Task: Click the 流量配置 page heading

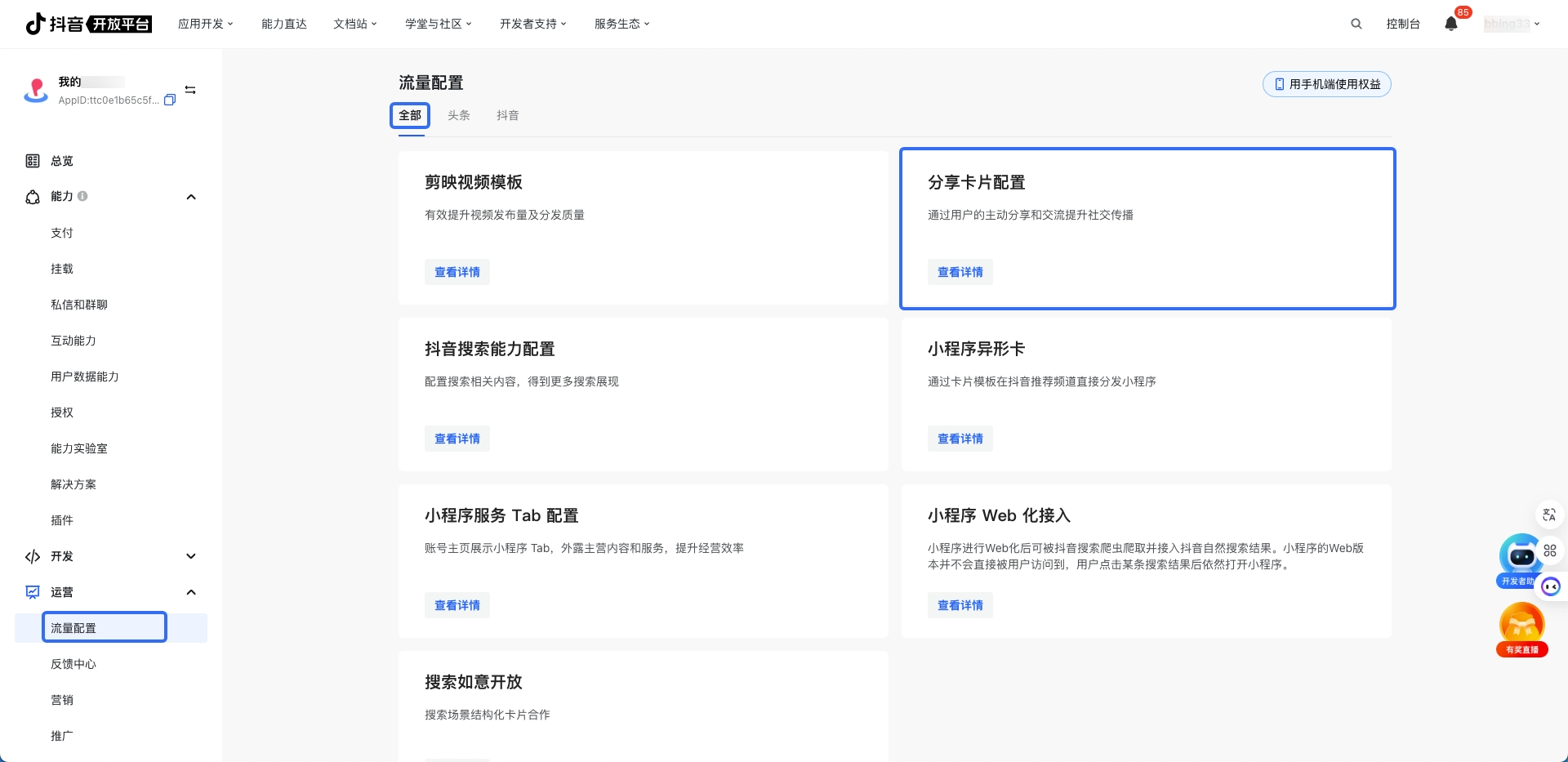Action: pyautogui.click(x=431, y=82)
